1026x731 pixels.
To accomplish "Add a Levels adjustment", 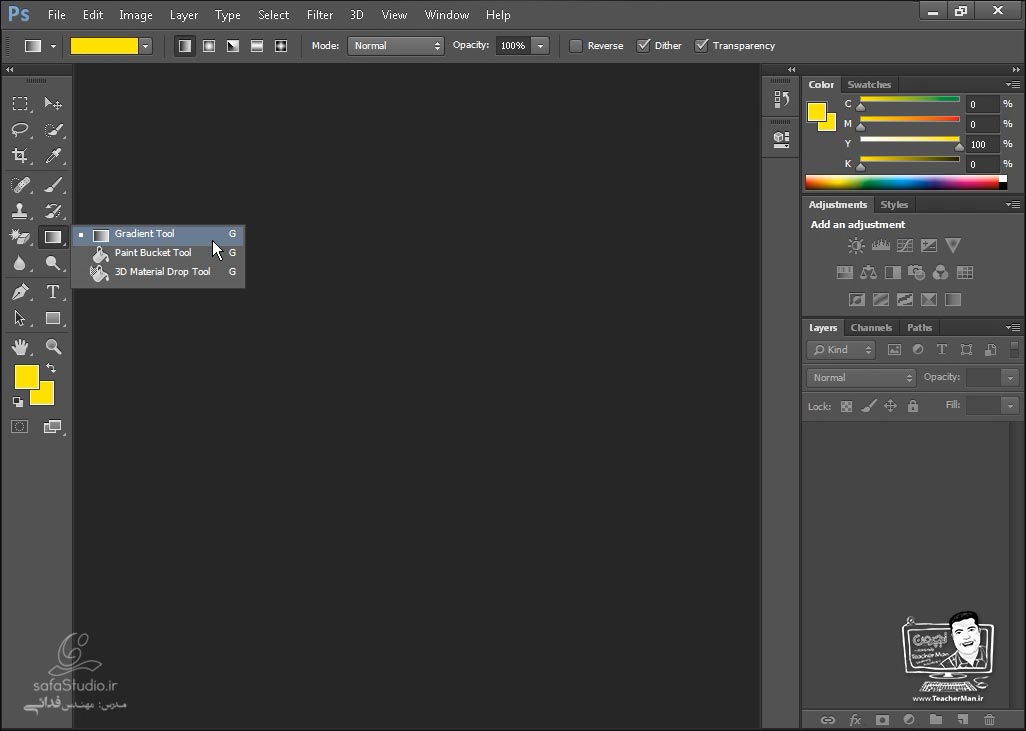I will point(881,245).
